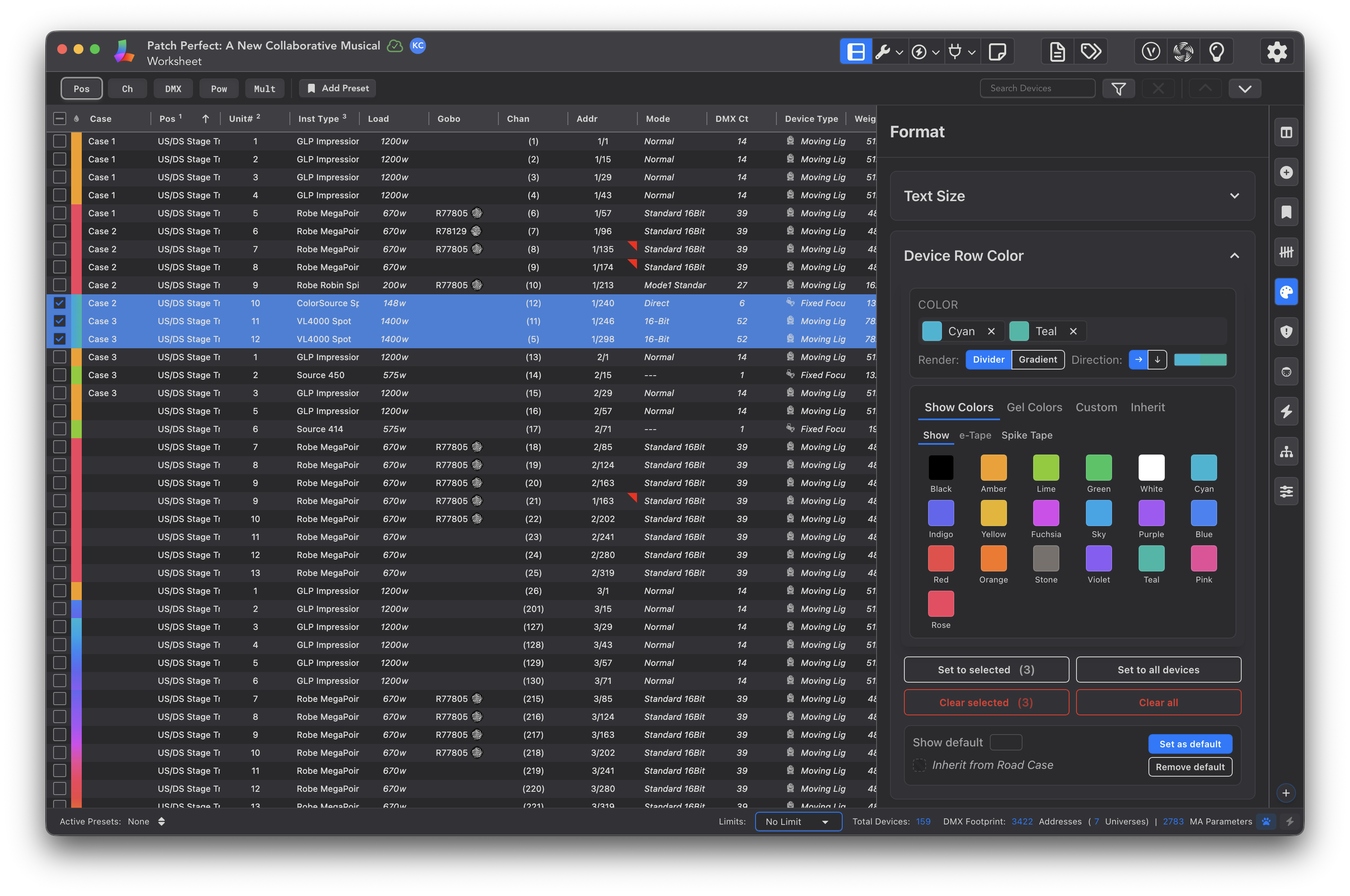The width and height of the screenshot is (1350, 896).
Task: Check the Robe Robin Spi row checkbox
Action: click(59, 285)
